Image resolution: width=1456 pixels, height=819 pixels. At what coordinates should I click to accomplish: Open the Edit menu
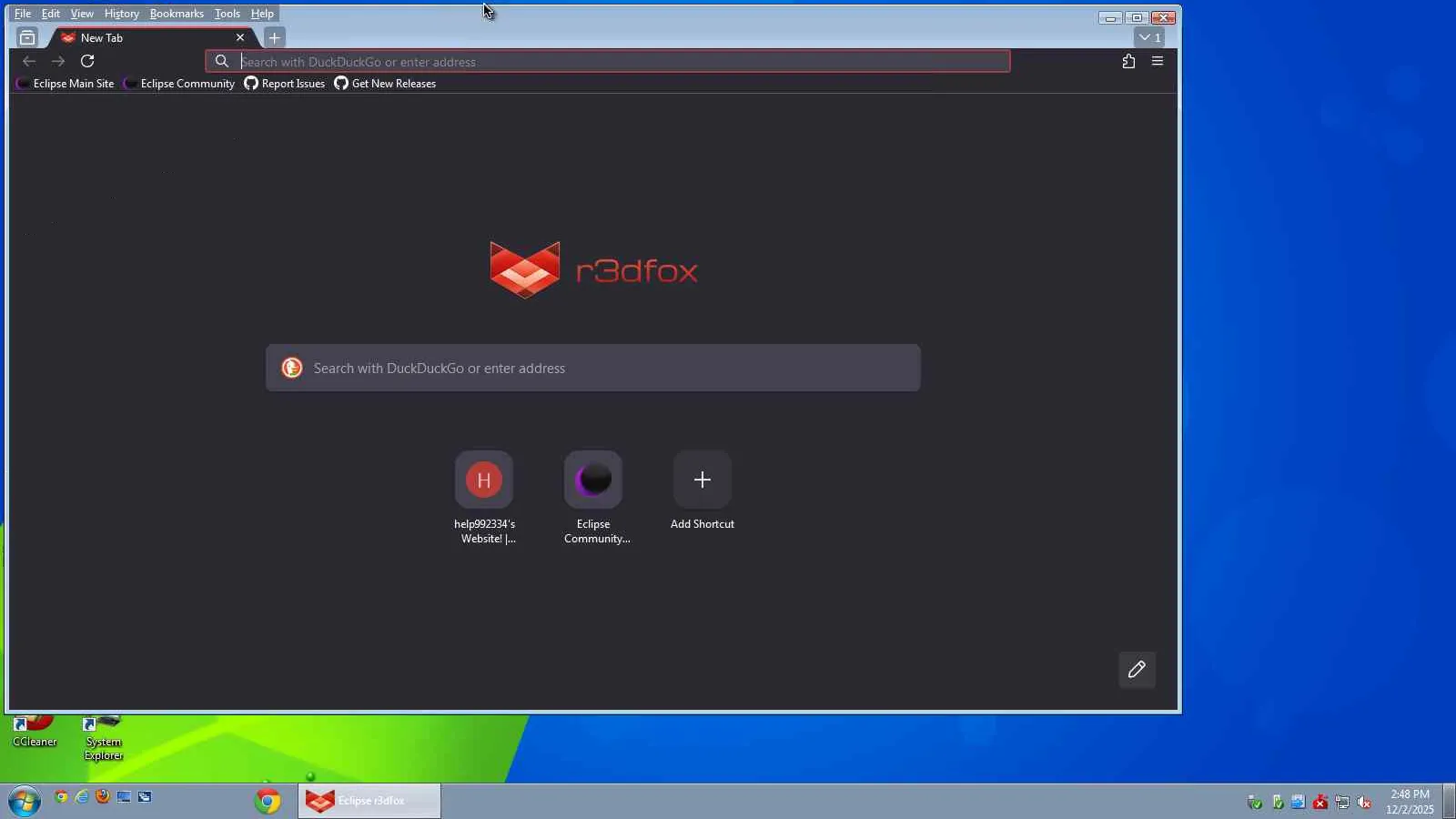[x=51, y=14]
